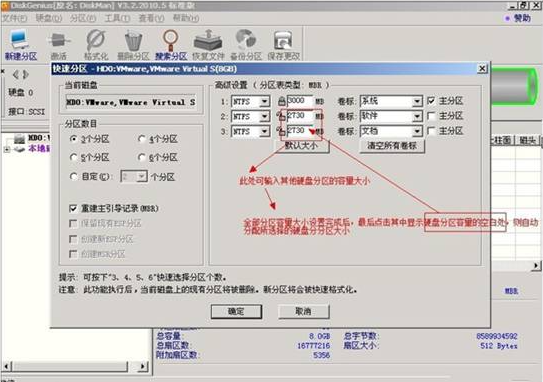The height and width of the screenshot is (382, 543).
Task: Click the partition 2 size input field
Action: coord(300,116)
